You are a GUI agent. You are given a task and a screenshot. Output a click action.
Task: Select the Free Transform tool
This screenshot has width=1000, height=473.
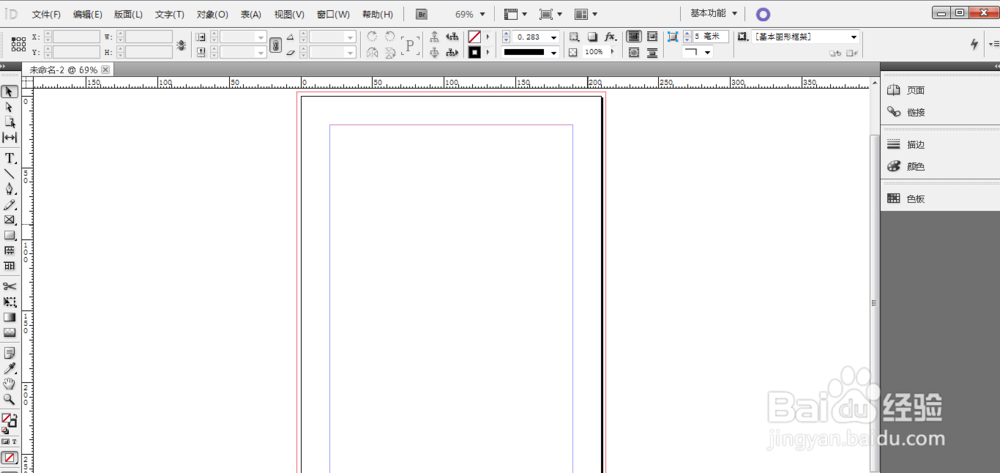tap(9, 302)
